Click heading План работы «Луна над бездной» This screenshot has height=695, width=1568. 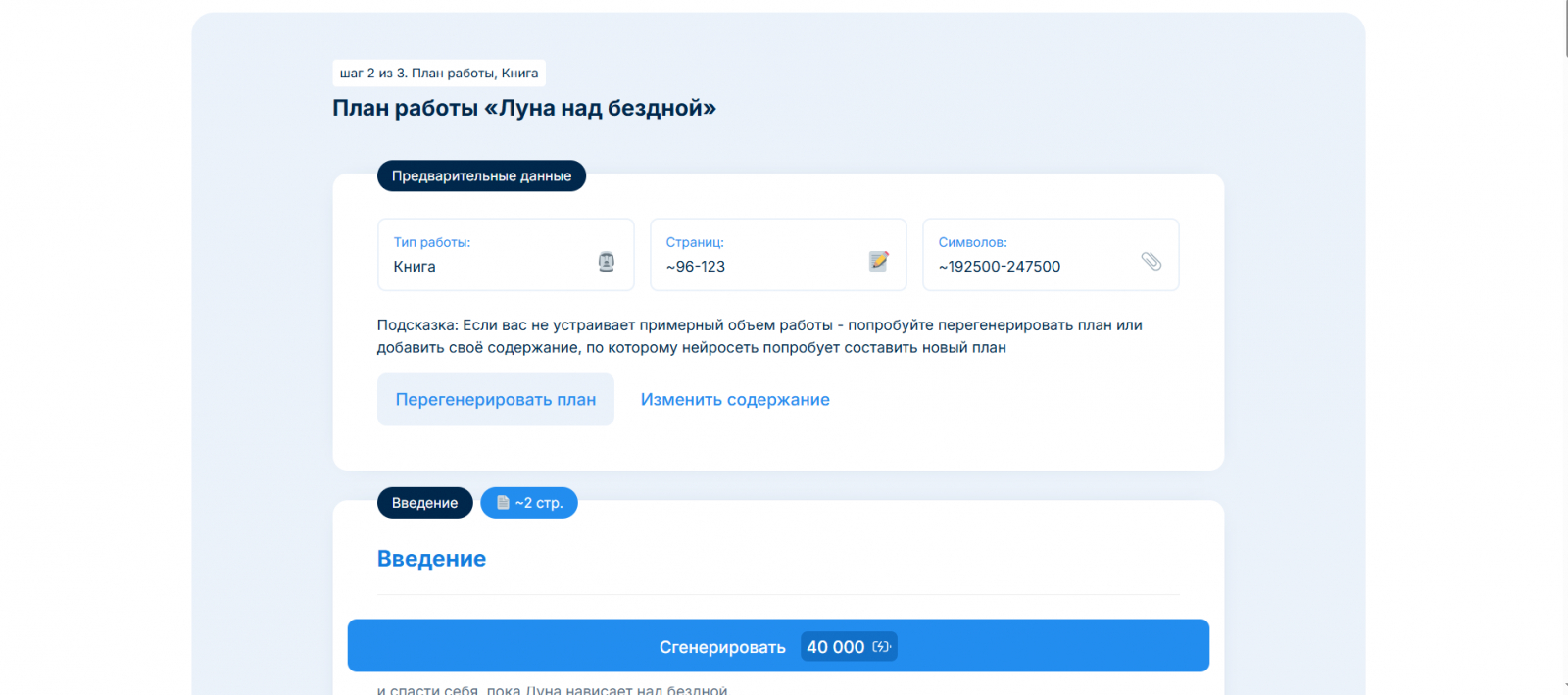[x=524, y=108]
